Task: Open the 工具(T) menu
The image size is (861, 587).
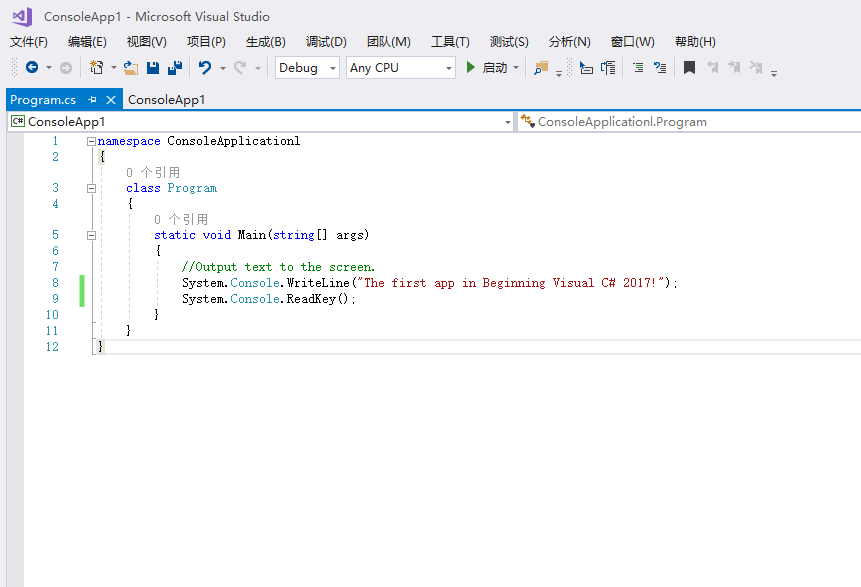Action: 450,42
